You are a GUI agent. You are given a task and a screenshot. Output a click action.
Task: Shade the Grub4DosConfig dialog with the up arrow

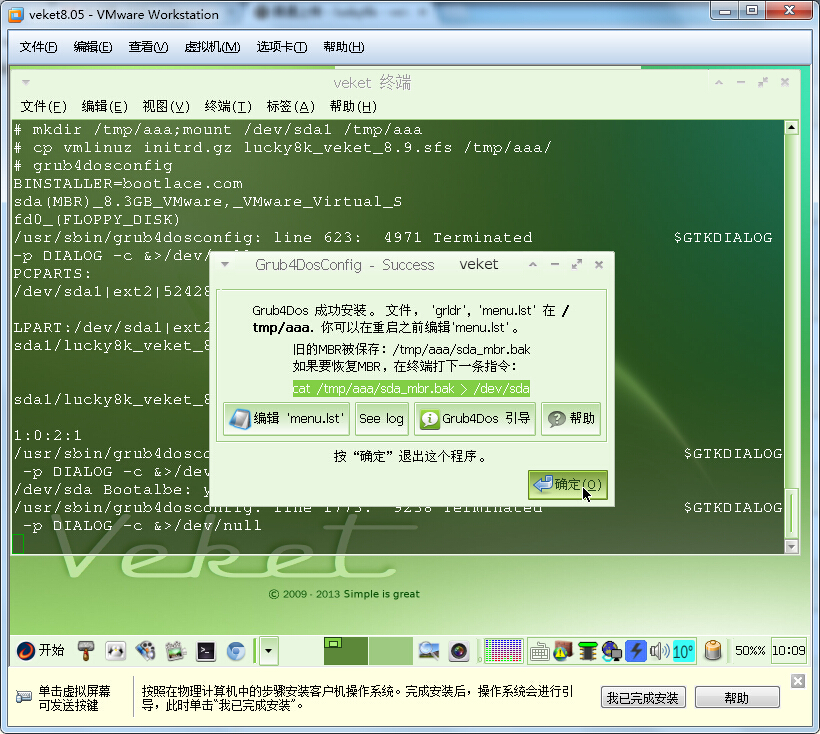pyautogui.click(x=533, y=265)
